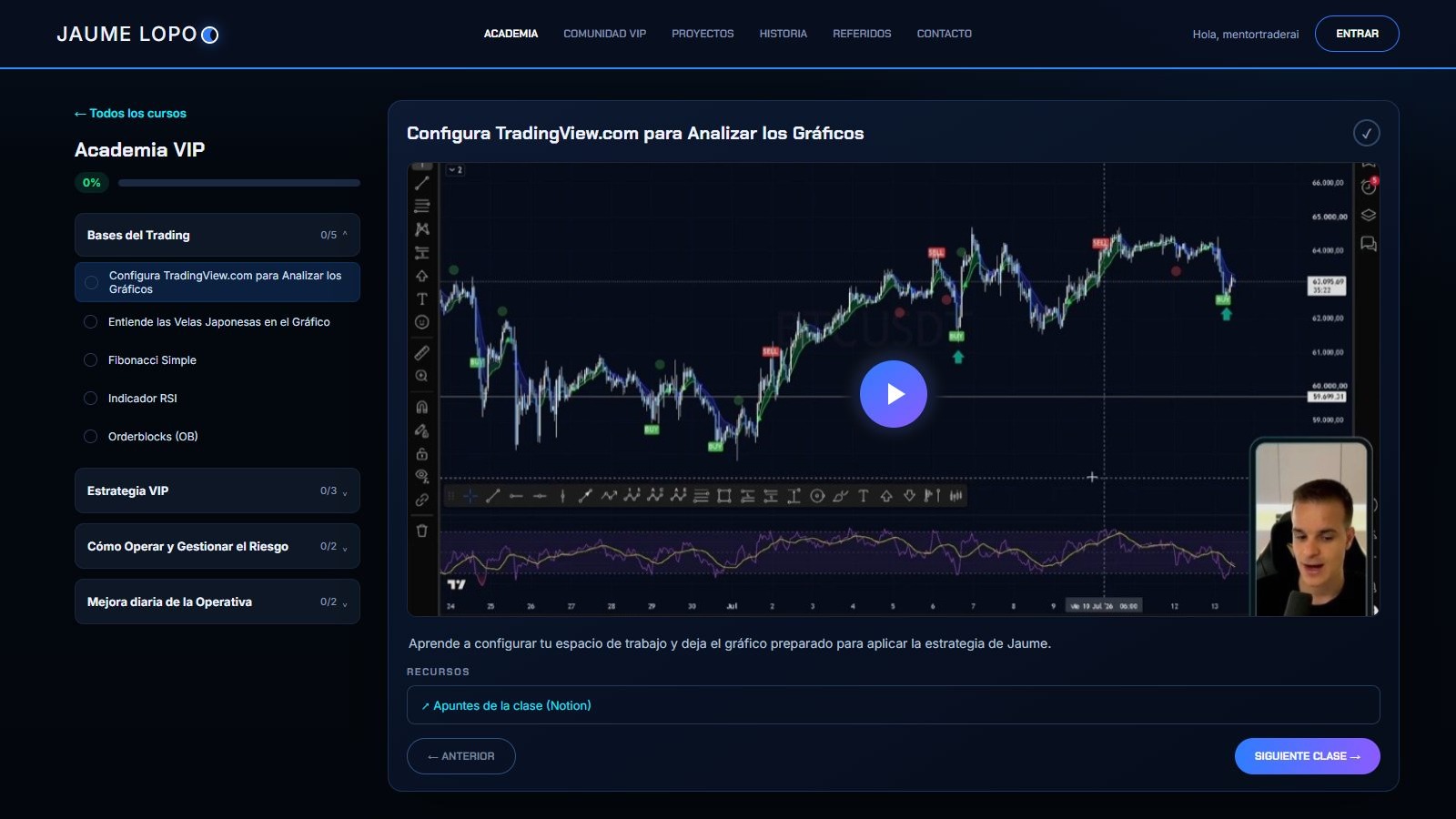Image resolution: width=1456 pixels, height=819 pixels.
Task: Click the description starting Aprende a configurar
Action: tap(730, 643)
